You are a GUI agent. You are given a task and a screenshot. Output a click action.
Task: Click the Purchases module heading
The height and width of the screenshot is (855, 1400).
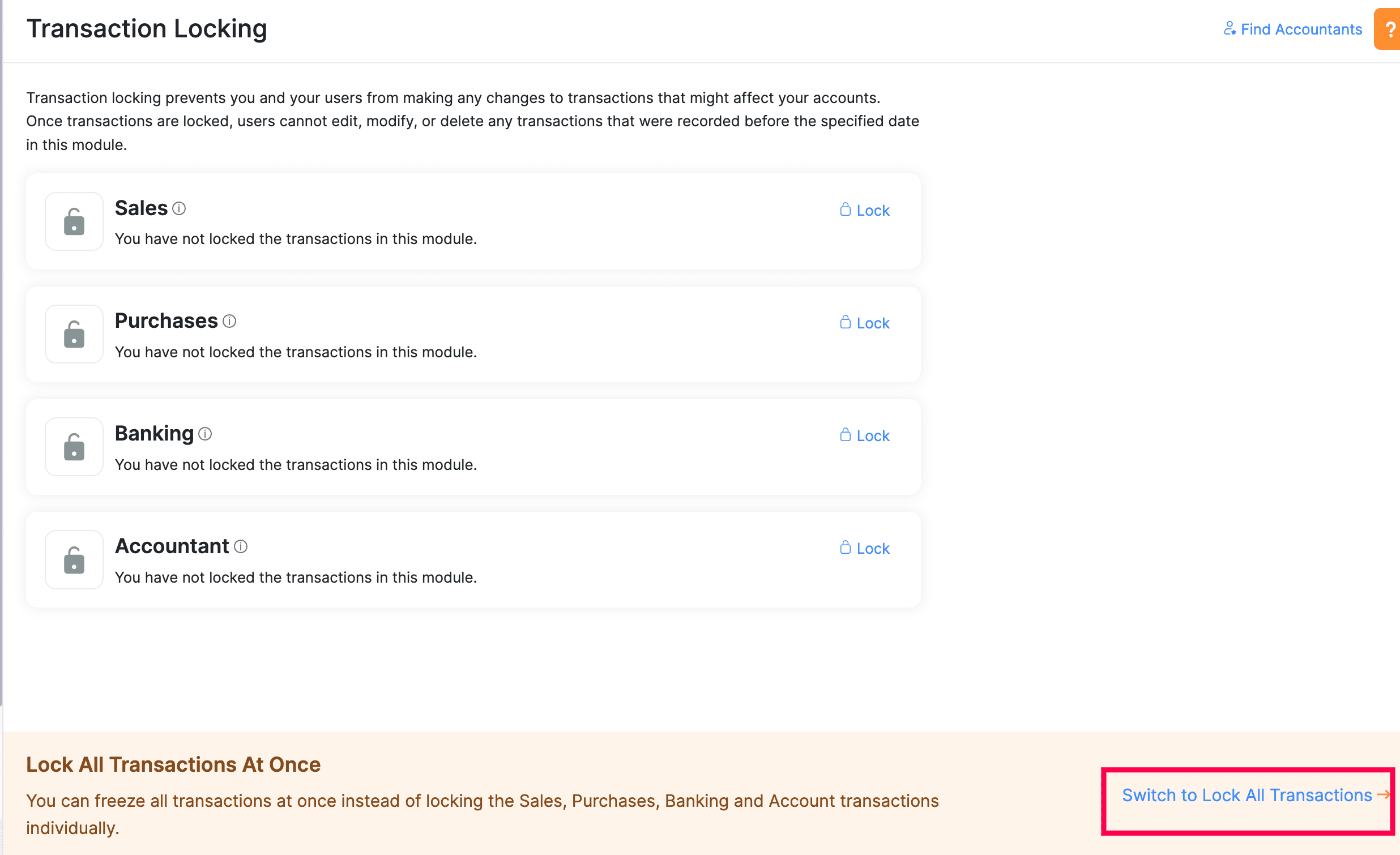click(x=166, y=321)
